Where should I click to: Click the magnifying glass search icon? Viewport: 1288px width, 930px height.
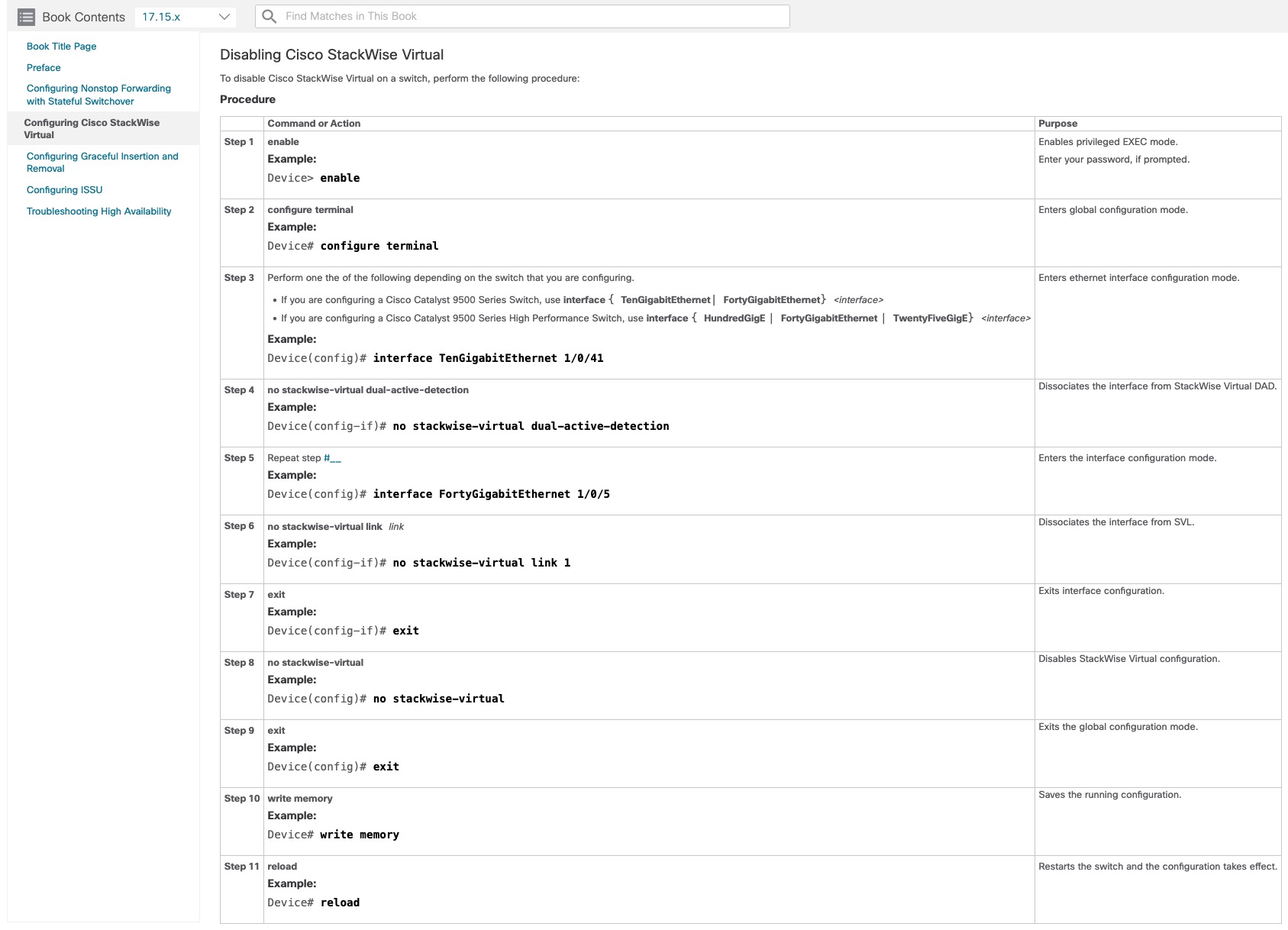click(x=269, y=16)
